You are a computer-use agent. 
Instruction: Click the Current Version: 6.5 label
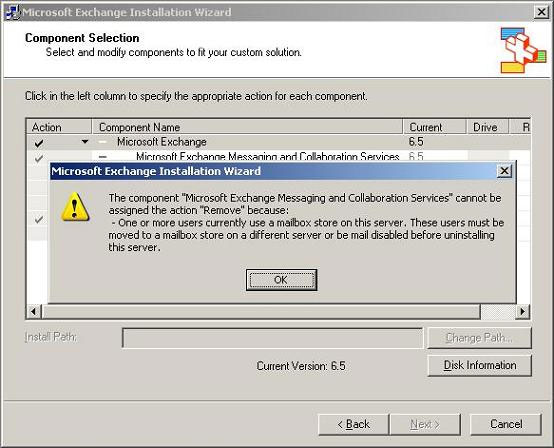click(x=301, y=366)
